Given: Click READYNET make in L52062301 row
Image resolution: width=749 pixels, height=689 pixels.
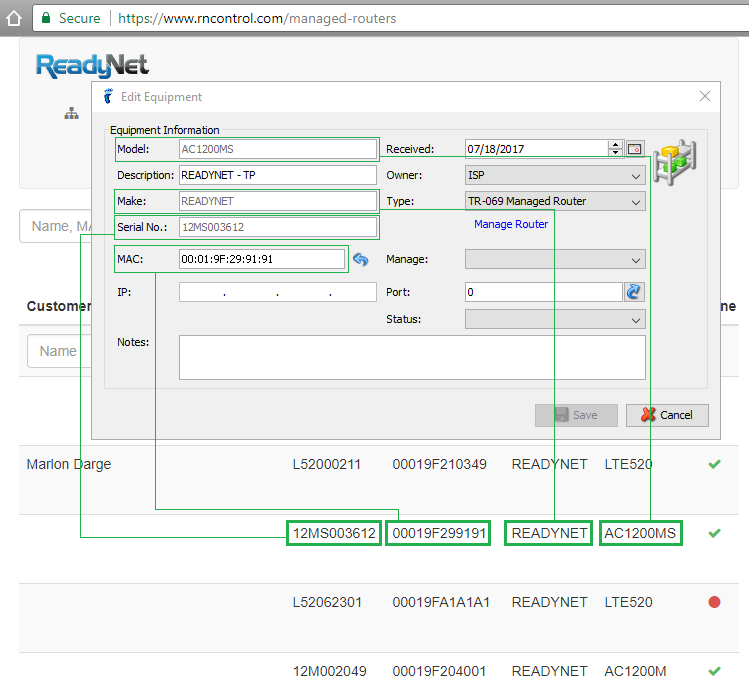Looking at the screenshot, I should (549, 602).
